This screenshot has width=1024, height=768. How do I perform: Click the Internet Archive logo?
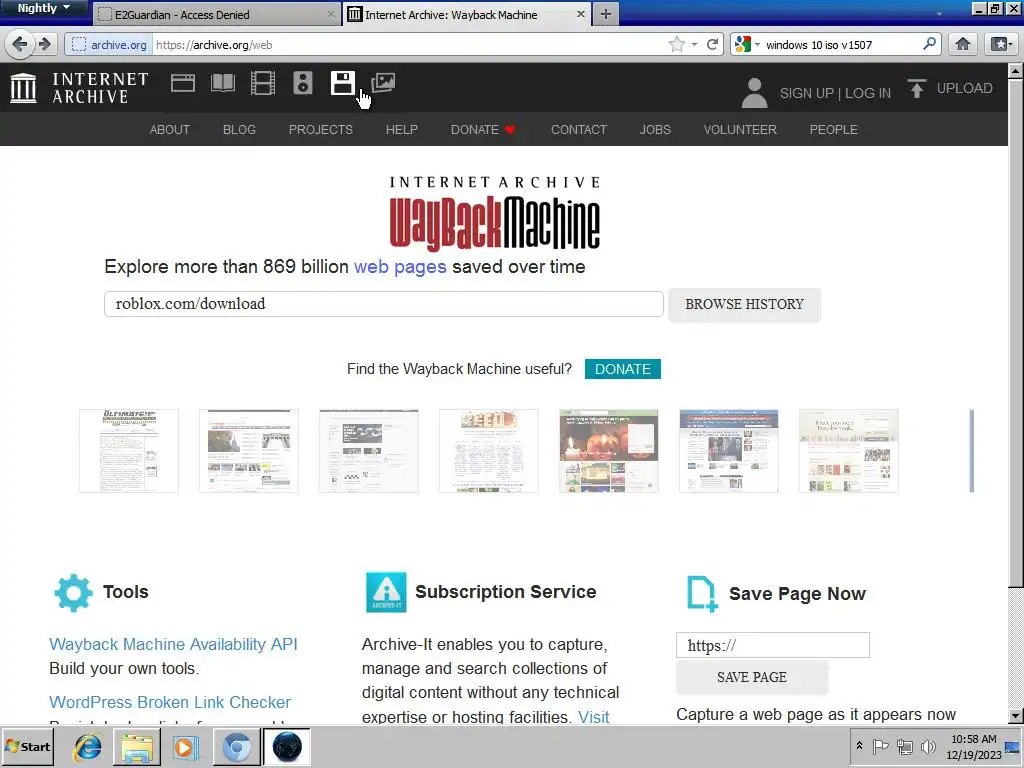(x=80, y=88)
